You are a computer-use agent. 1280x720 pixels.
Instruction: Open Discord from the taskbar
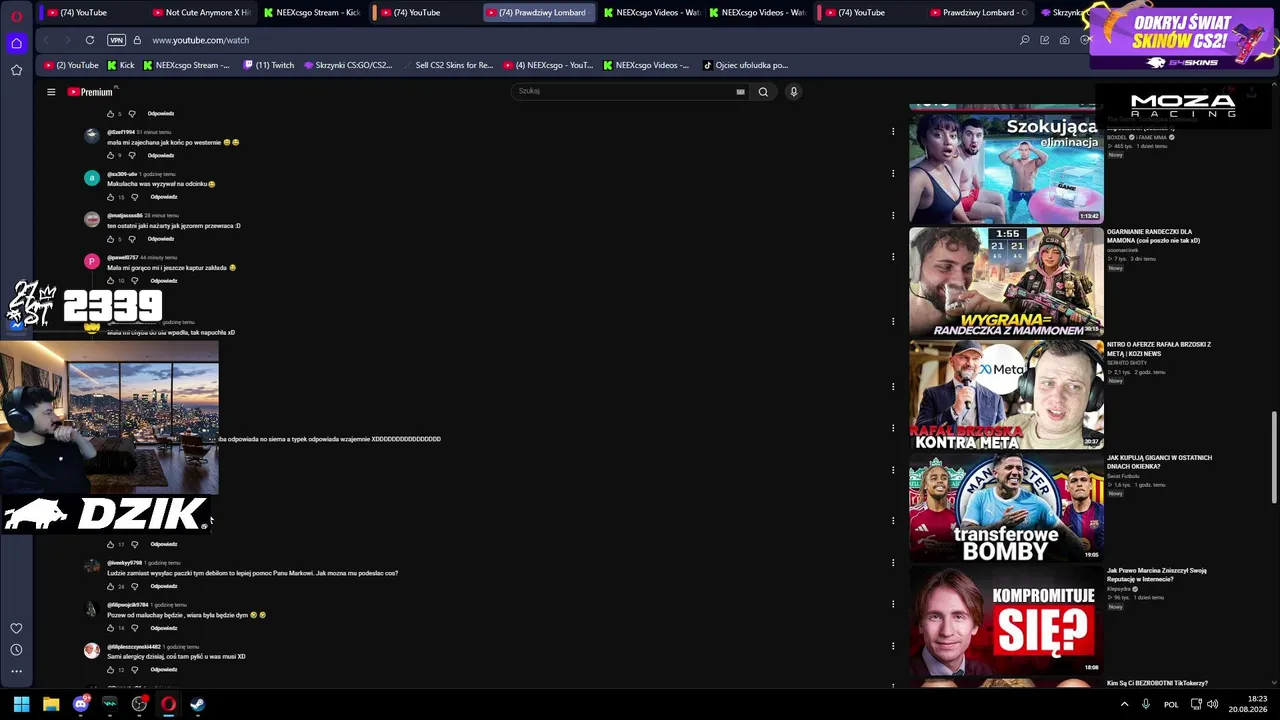tap(80, 704)
